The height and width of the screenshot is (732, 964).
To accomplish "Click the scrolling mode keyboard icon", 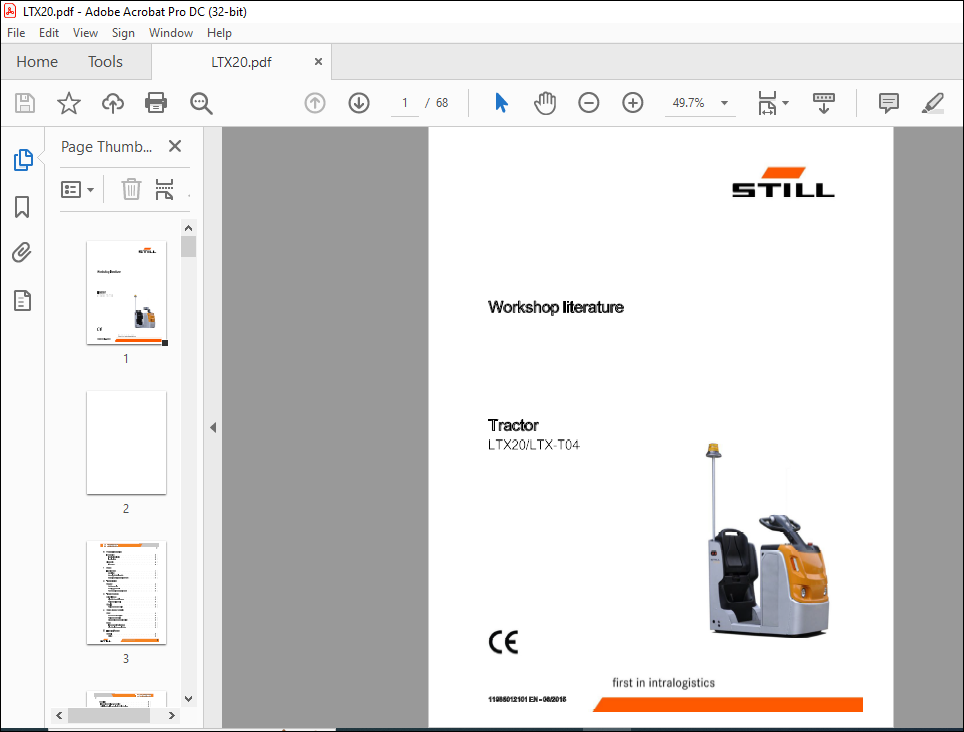I will point(823,103).
